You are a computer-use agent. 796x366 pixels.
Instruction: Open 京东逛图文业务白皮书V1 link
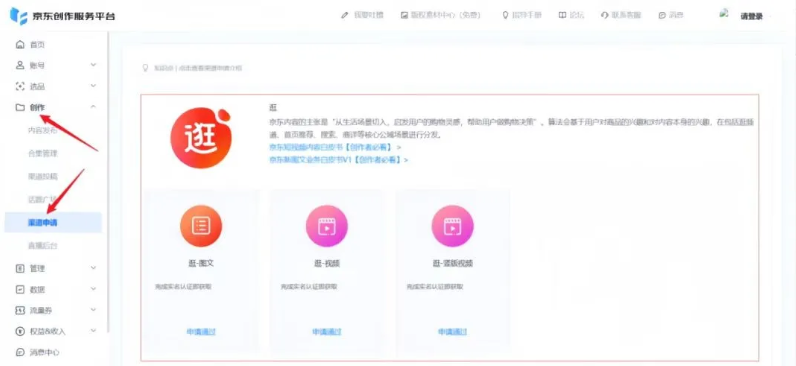tap(339, 160)
